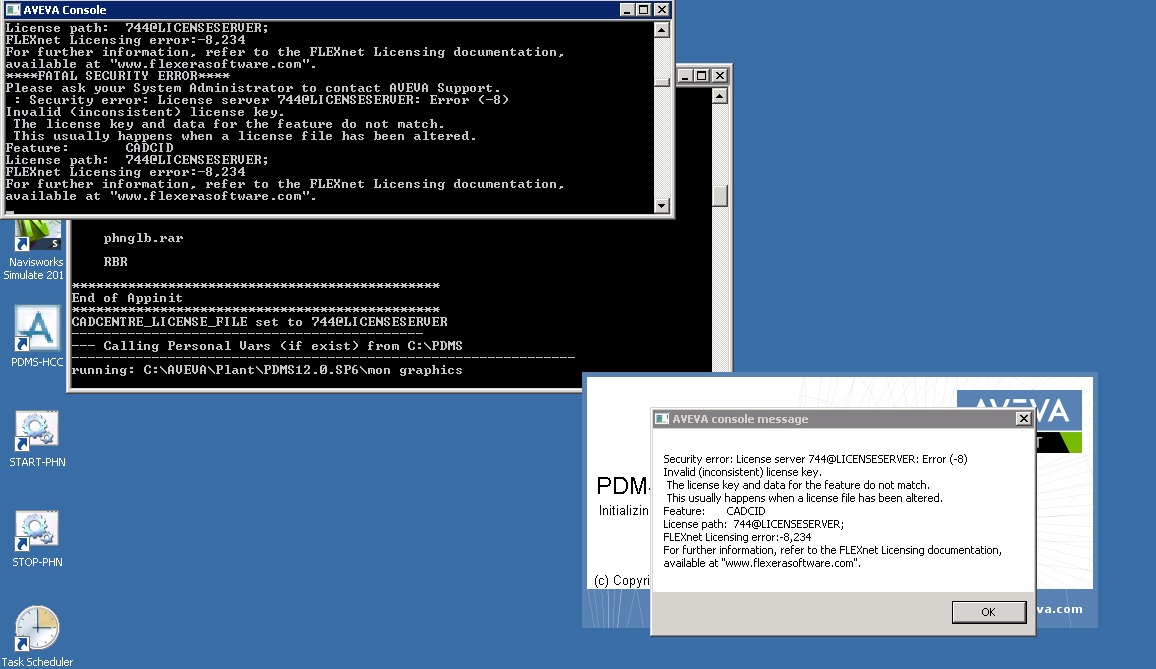This screenshot has height=669, width=1156.
Task: Click the "****FATAL SECURITY ERROR****" console line
Action: tap(118, 76)
